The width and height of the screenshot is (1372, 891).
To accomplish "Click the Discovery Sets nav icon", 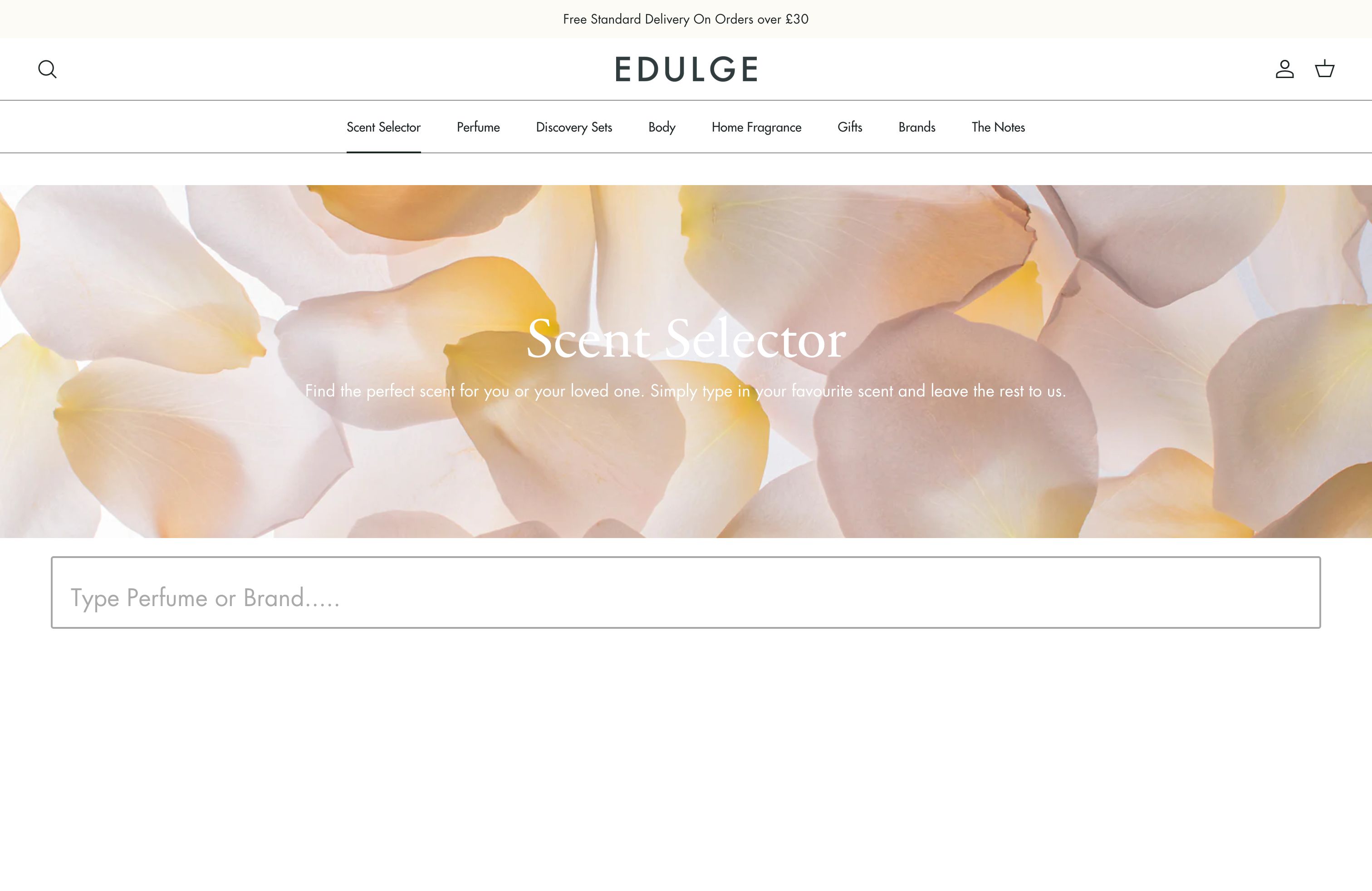I will [x=574, y=126].
